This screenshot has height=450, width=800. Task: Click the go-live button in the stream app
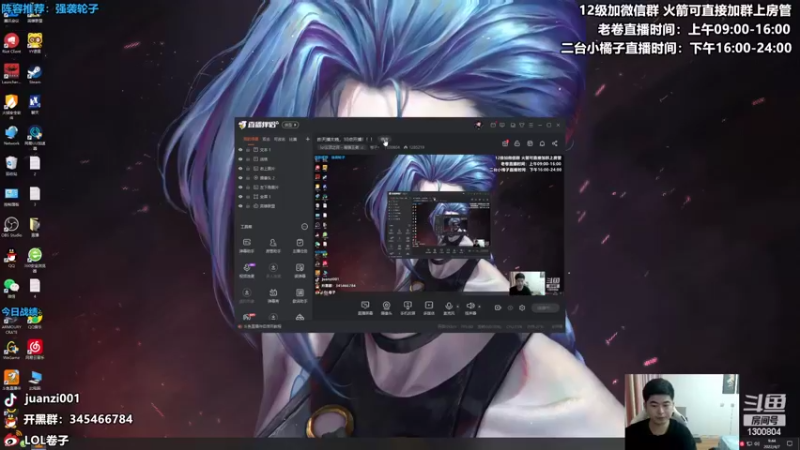click(x=545, y=308)
